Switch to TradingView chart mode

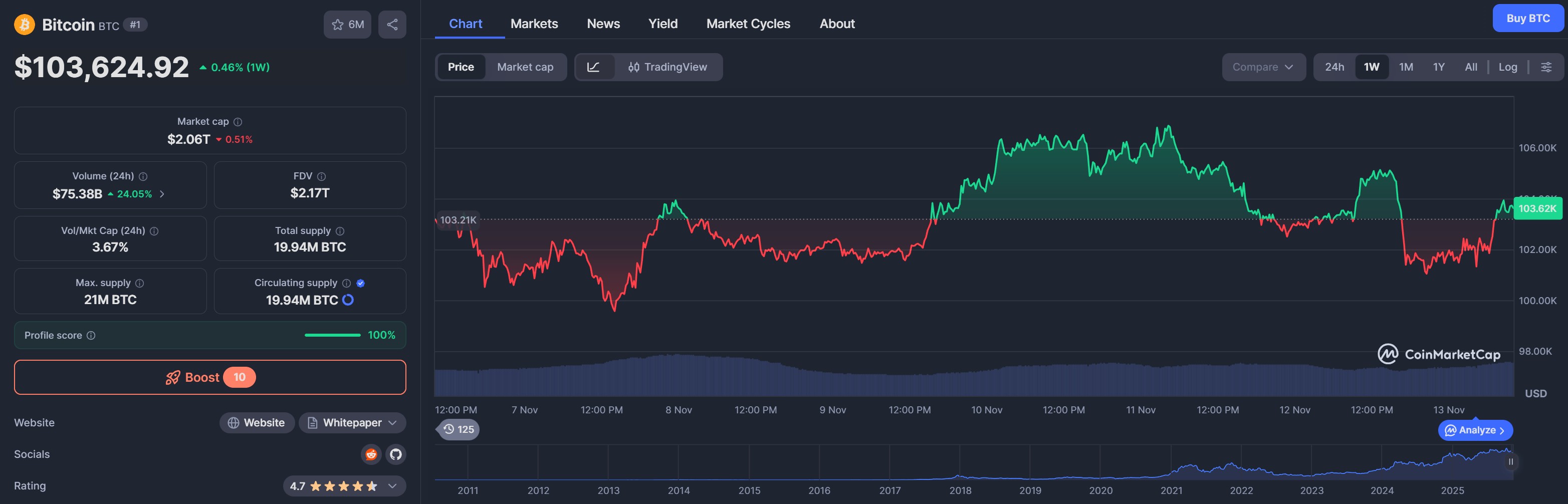point(667,67)
